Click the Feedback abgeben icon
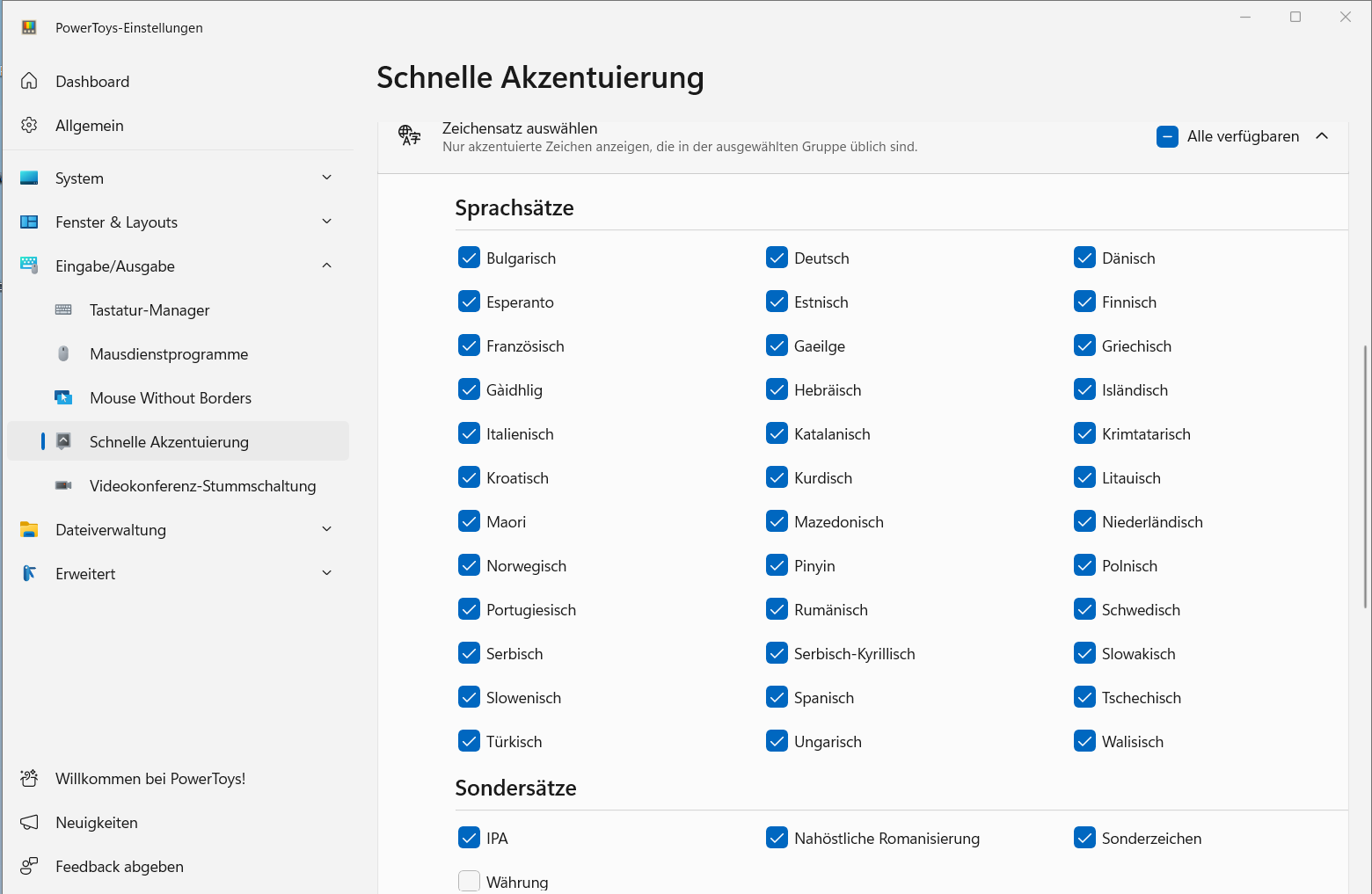1372x894 pixels. pyautogui.click(x=29, y=867)
